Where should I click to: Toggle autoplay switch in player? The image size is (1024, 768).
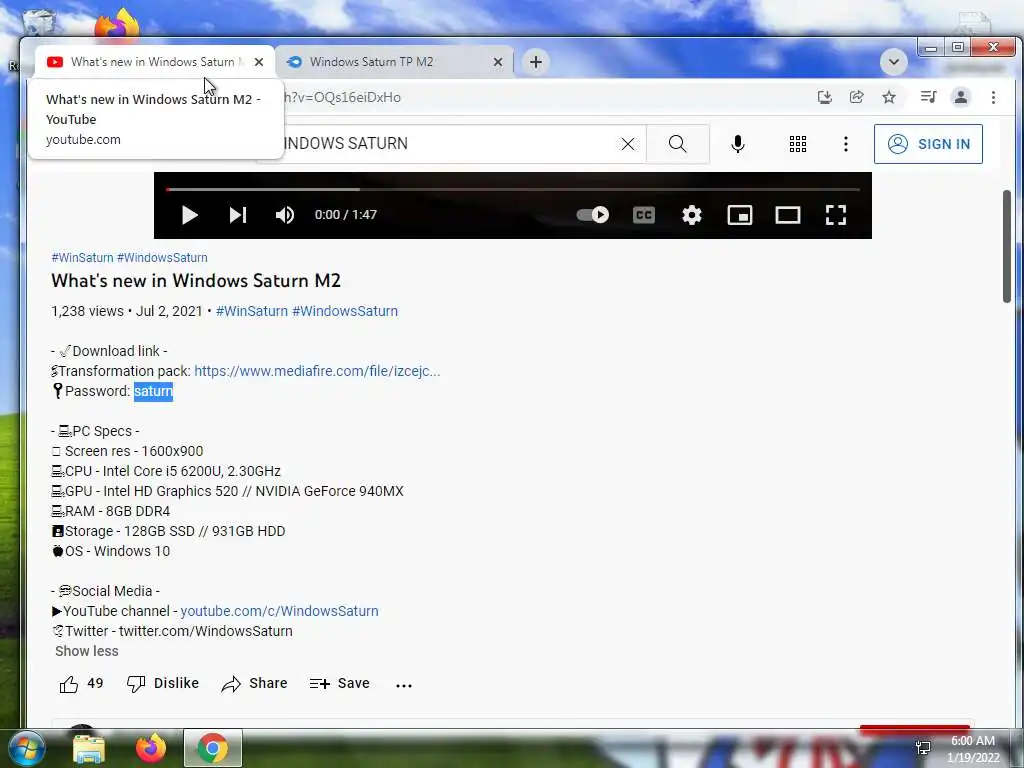[x=593, y=215]
